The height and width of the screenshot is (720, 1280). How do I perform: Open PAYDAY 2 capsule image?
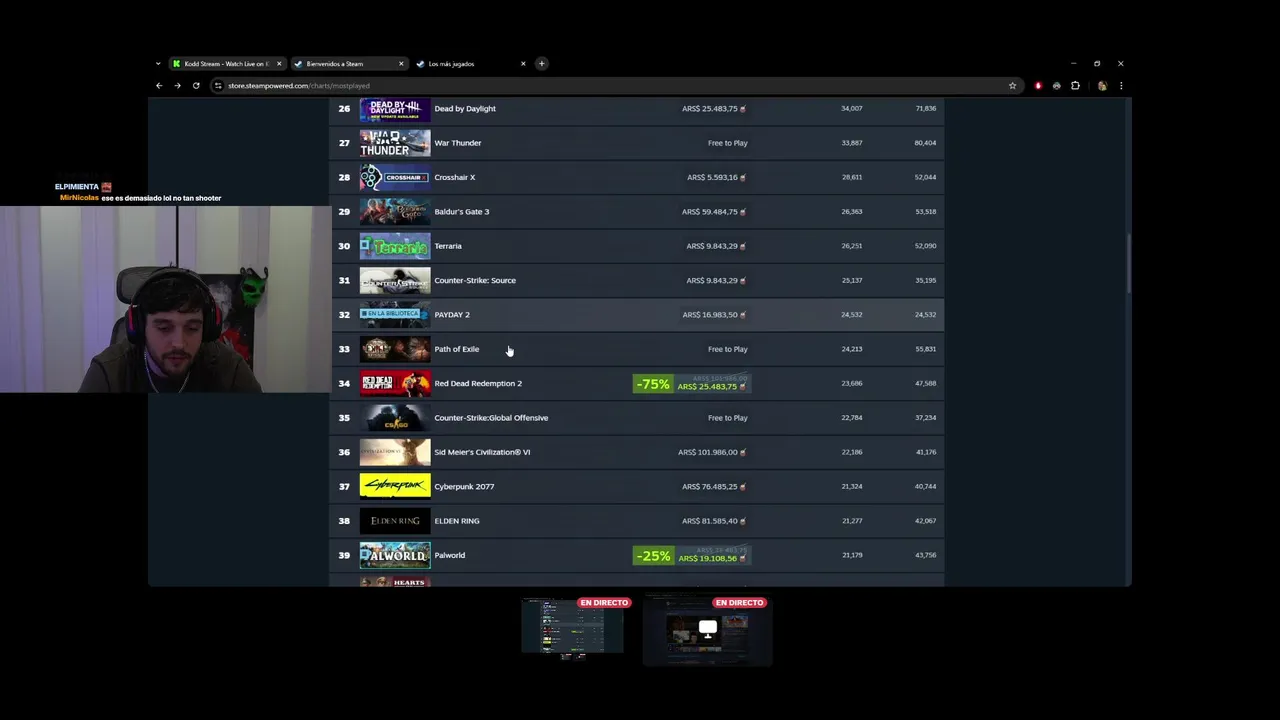click(395, 315)
